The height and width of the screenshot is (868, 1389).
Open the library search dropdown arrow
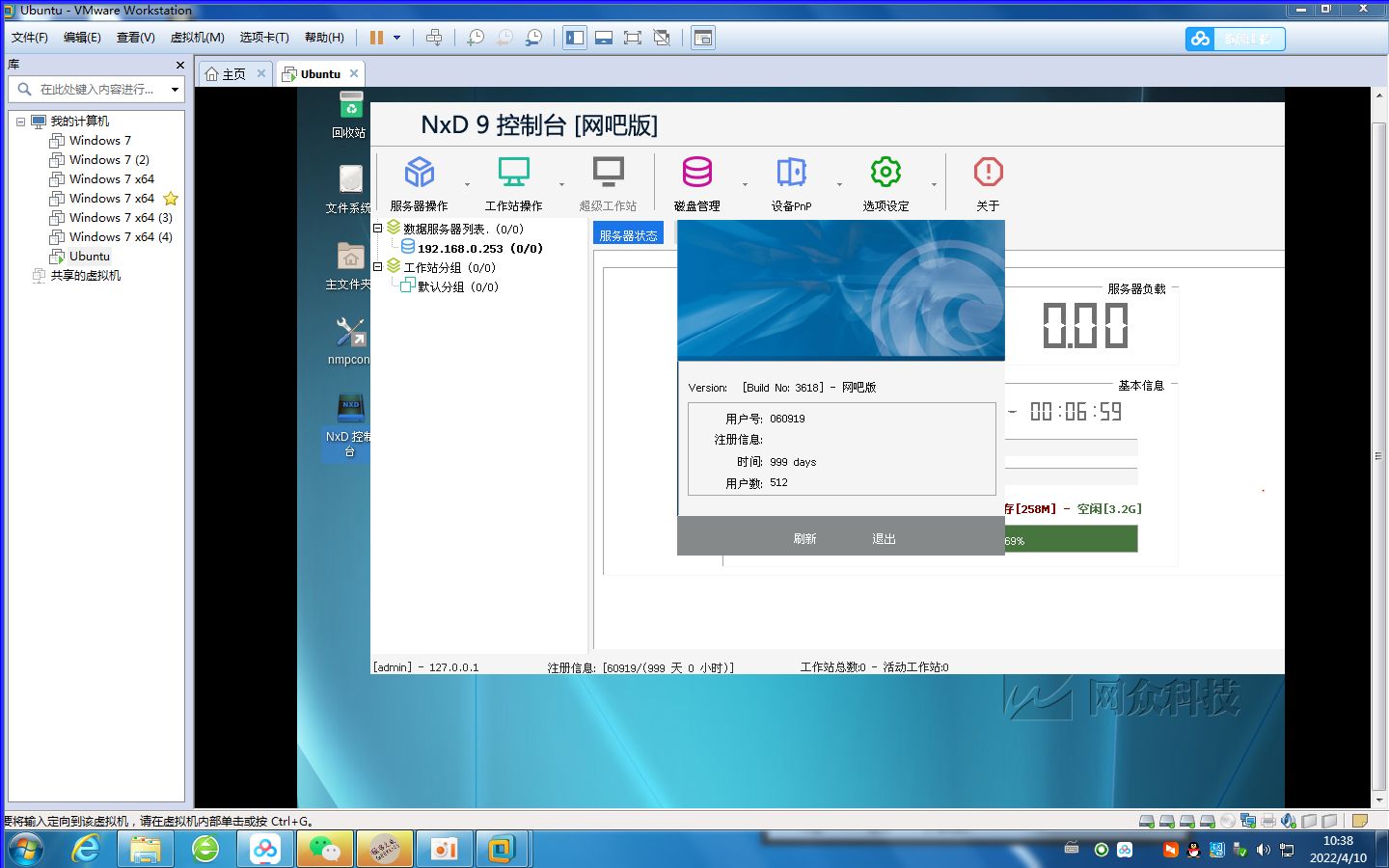click(175, 90)
